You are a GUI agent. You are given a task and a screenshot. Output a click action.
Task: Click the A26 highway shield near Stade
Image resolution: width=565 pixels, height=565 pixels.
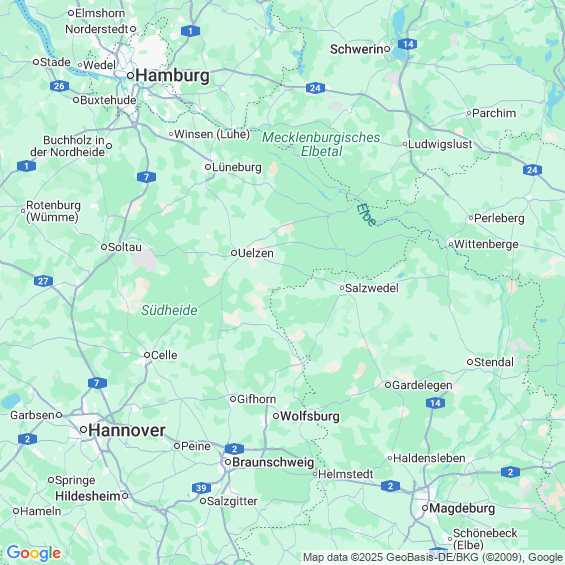click(59, 86)
